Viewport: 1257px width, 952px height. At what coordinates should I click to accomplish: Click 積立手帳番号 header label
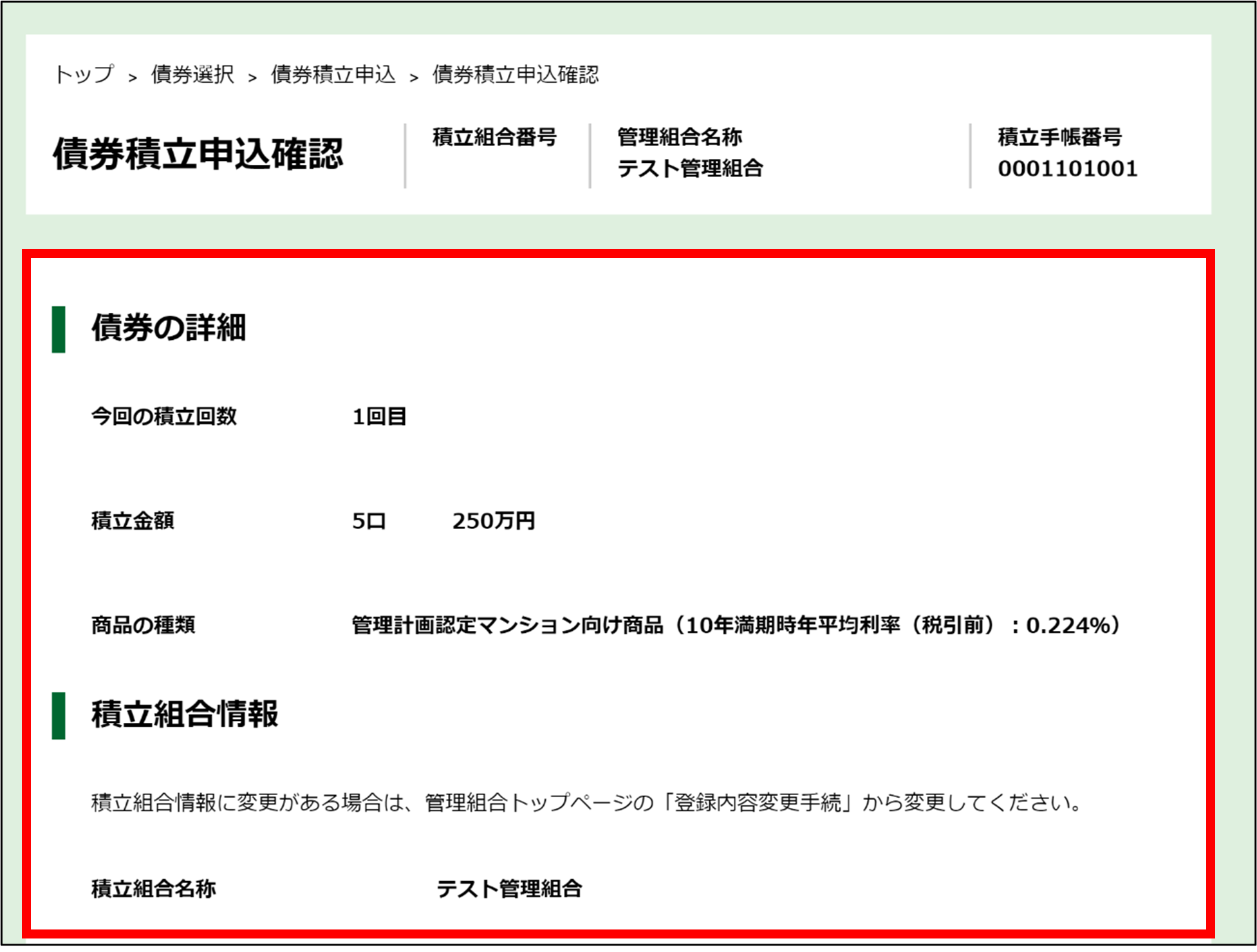point(1060,136)
